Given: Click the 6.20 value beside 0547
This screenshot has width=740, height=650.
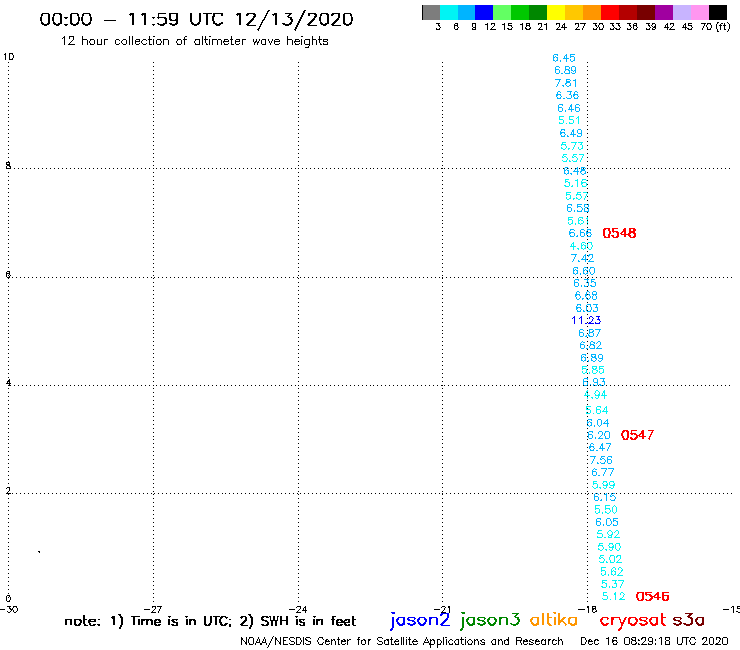Looking at the screenshot, I should (x=599, y=435).
